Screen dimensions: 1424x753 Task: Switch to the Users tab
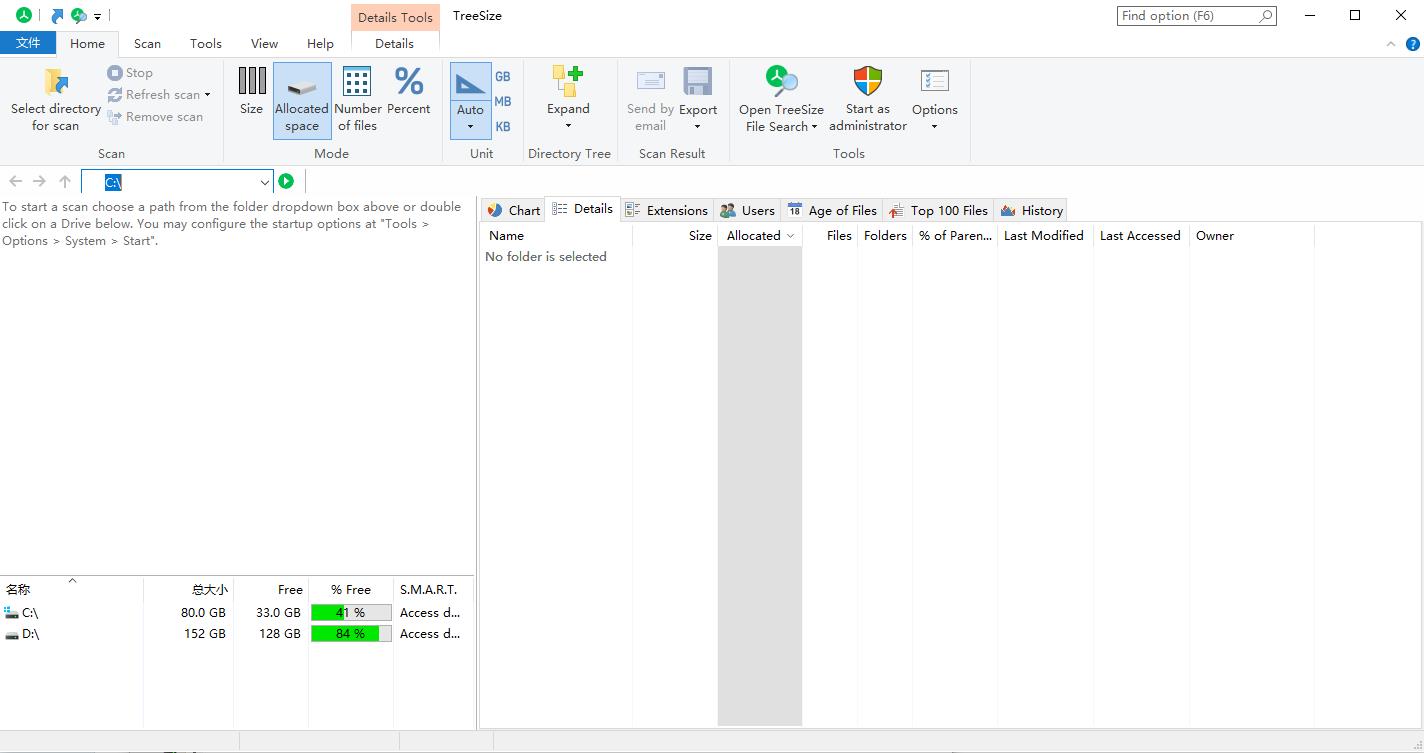[747, 210]
